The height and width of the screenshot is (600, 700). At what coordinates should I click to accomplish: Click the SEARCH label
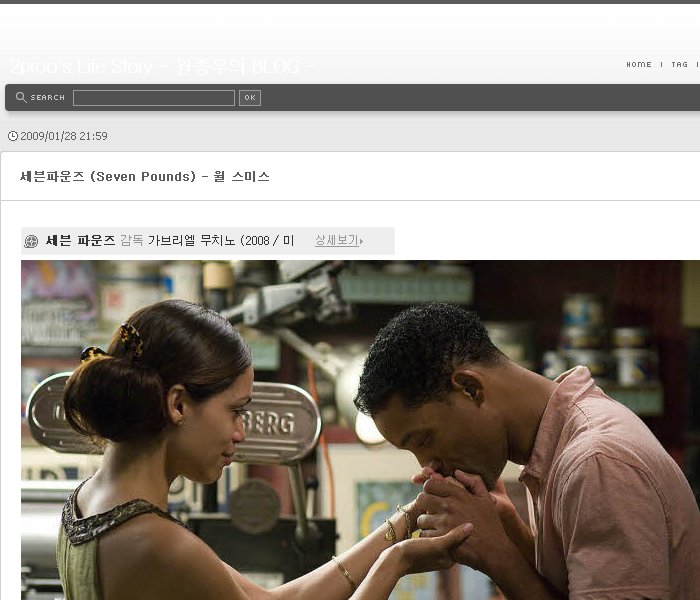pos(47,97)
